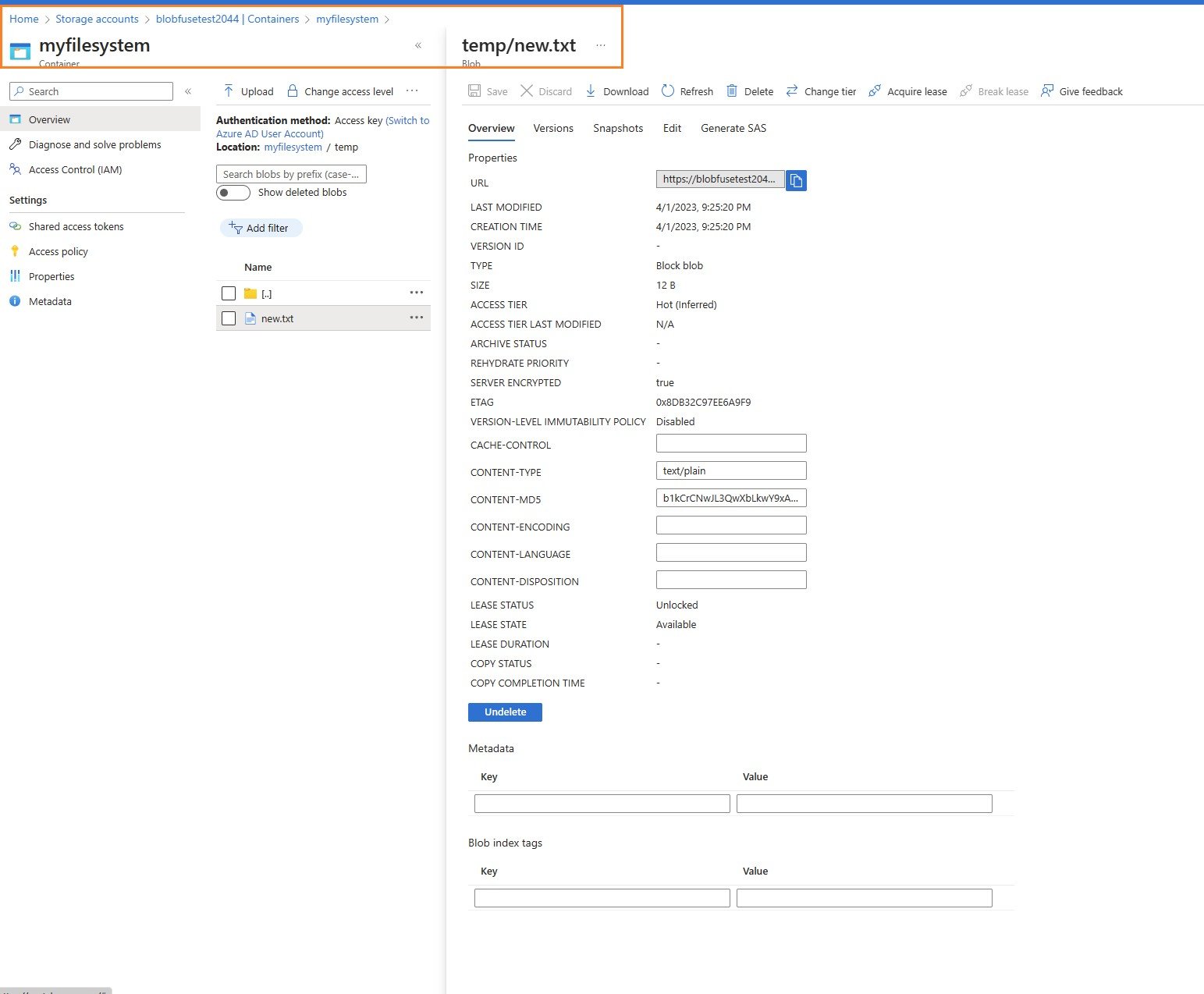Click Change tier in the toolbar
The height and width of the screenshot is (994, 1204).
point(820,91)
